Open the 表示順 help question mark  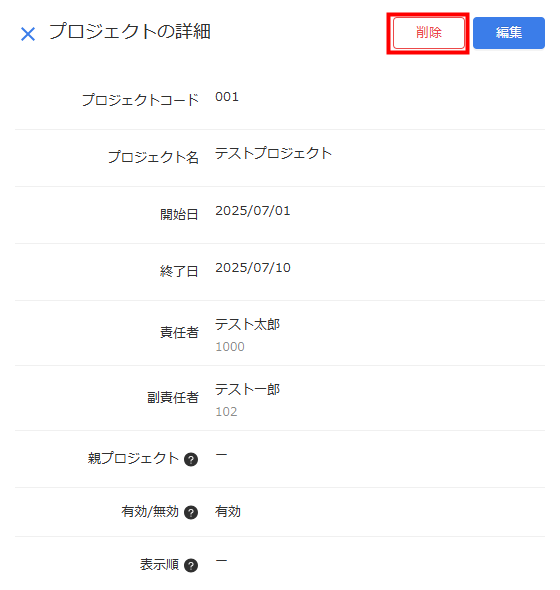click(191, 566)
